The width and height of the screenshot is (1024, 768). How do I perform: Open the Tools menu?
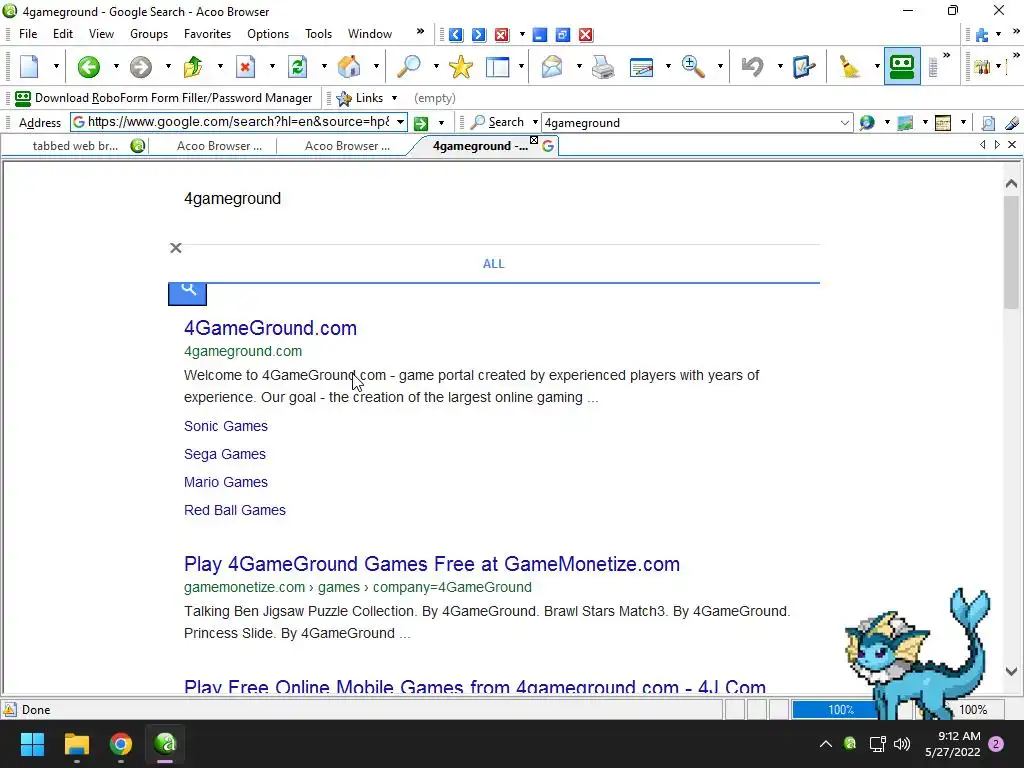[x=319, y=34]
